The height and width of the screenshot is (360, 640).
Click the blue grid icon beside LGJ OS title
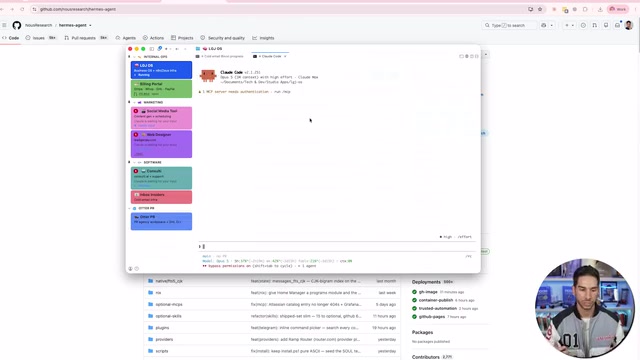(198, 49)
